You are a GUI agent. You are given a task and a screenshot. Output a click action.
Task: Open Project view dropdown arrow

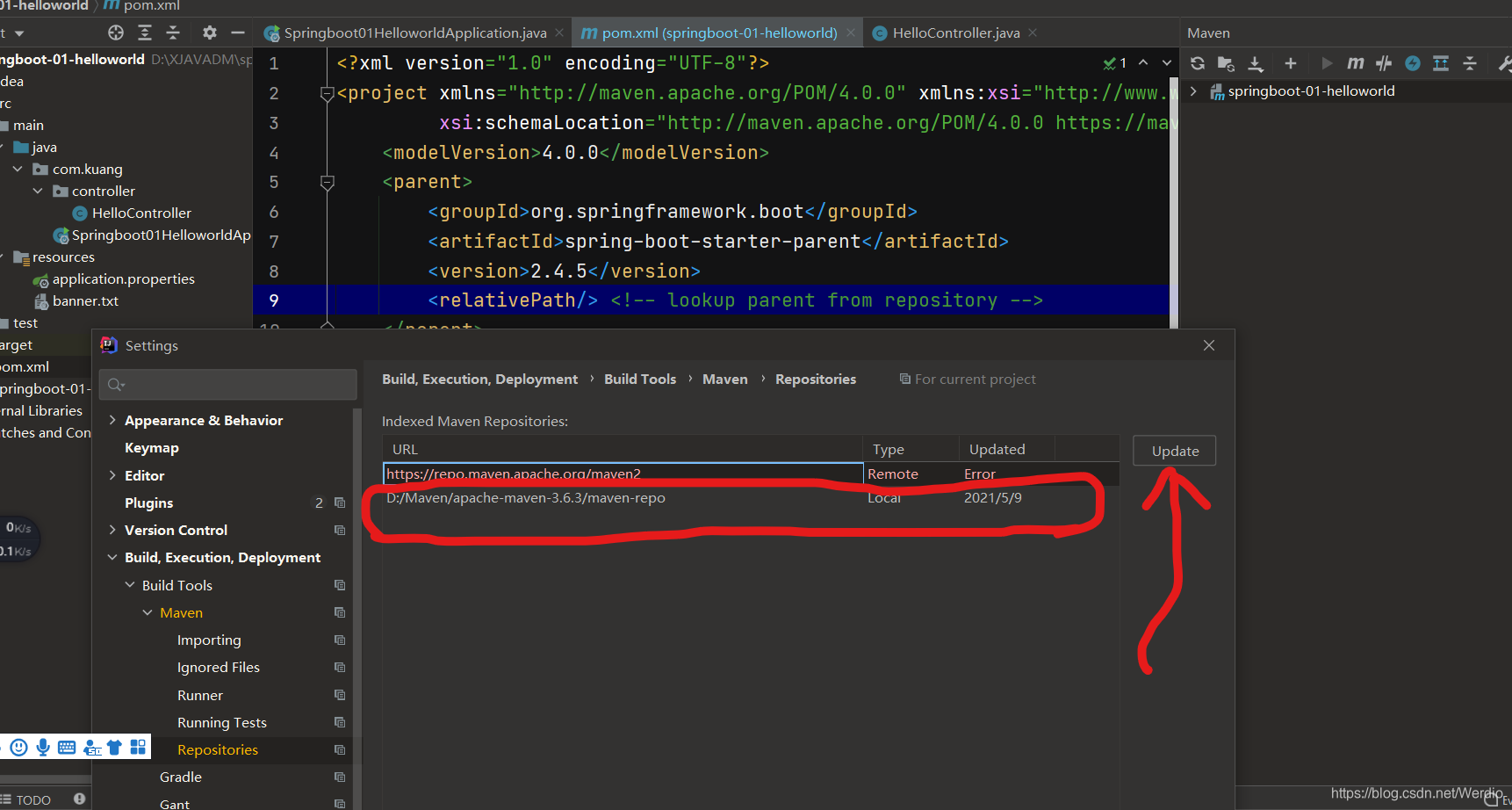(19, 33)
